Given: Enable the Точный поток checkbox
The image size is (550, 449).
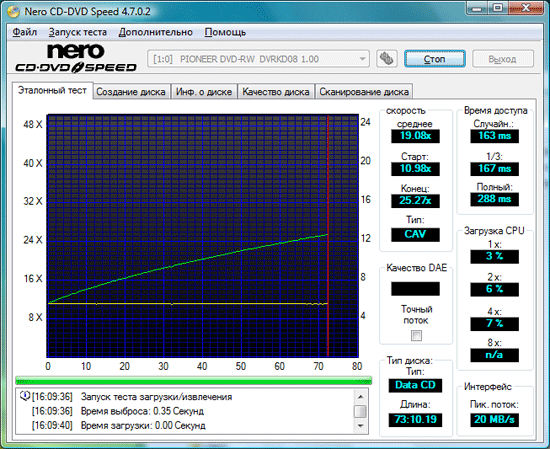Looking at the screenshot, I should pyautogui.click(x=416, y=336).
